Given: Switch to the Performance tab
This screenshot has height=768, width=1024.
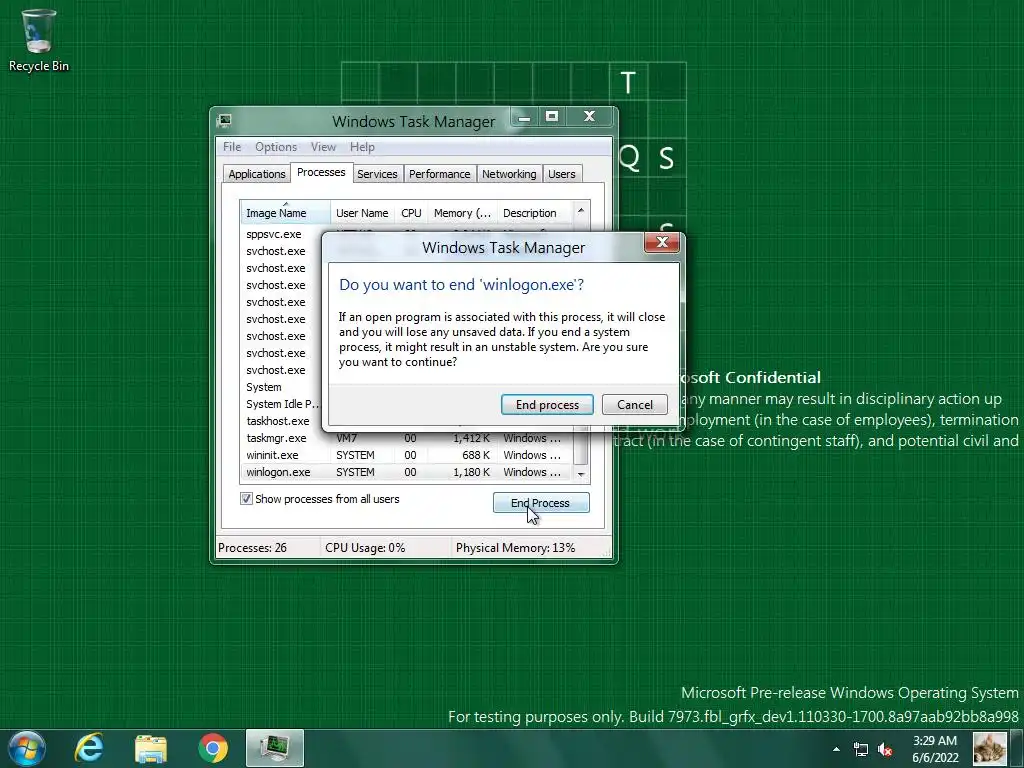Looking at the screenshot, I should [x=440, y=174].
